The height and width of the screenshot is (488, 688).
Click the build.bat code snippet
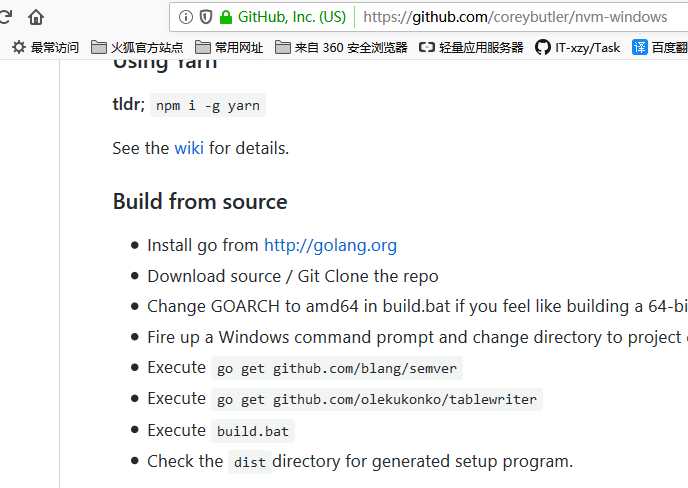pyautogui.click(x=253, y=431)
